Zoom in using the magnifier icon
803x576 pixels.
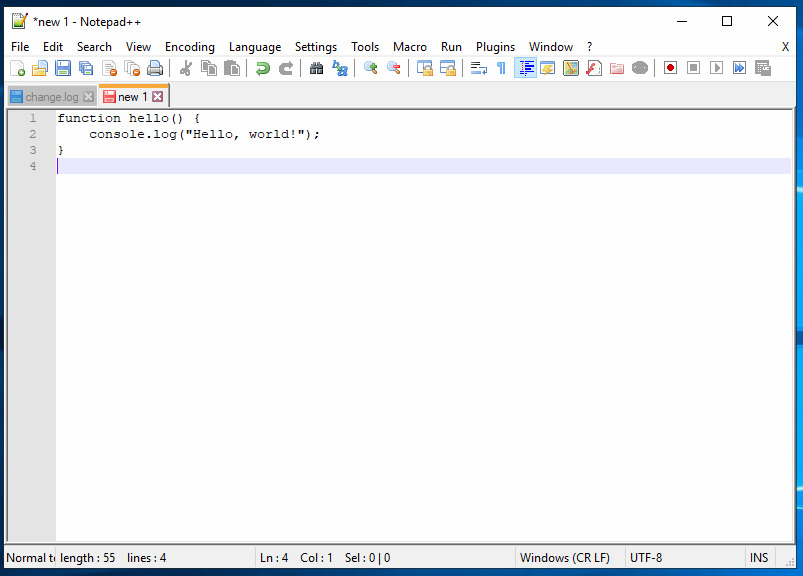(x=369, y=67)
